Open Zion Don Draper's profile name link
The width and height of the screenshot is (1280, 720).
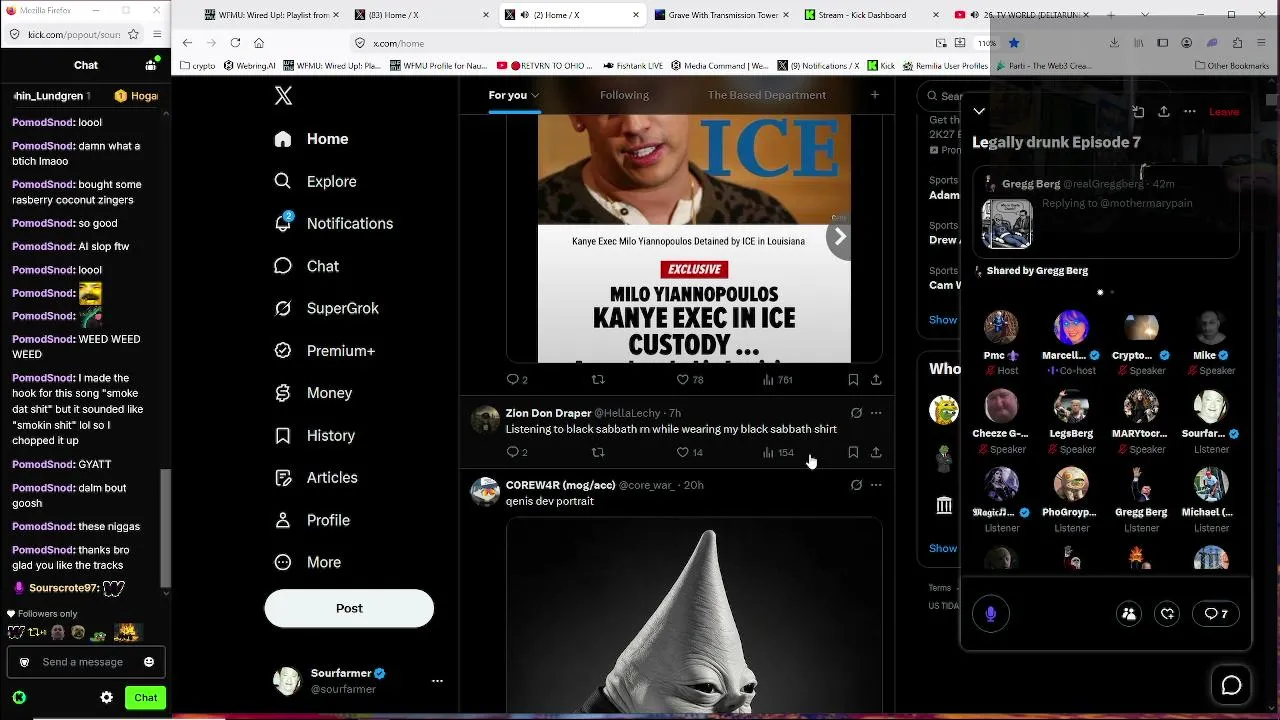coord(548,413)
